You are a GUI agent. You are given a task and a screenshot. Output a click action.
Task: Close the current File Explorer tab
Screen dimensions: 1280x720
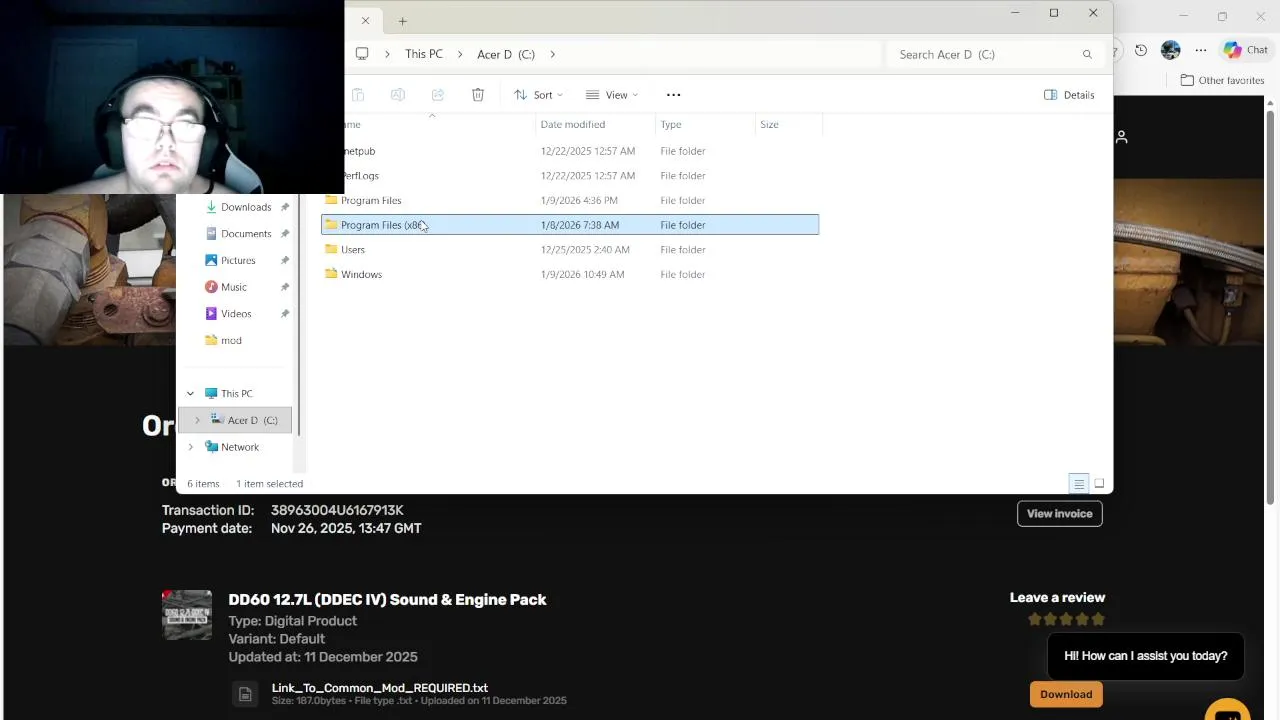pyautogui.click(x=365, y=20)
